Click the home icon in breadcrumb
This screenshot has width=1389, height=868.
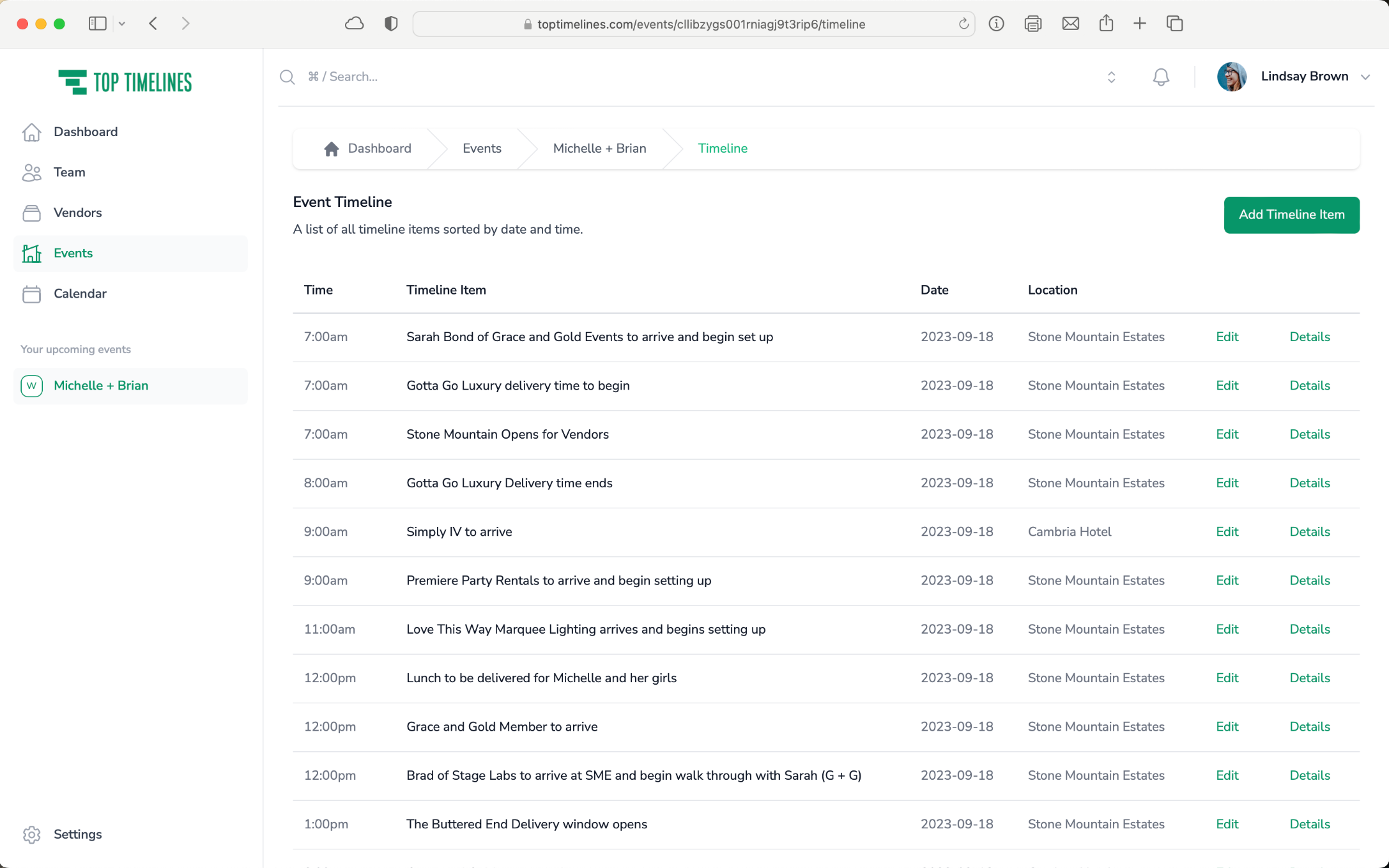331,149
